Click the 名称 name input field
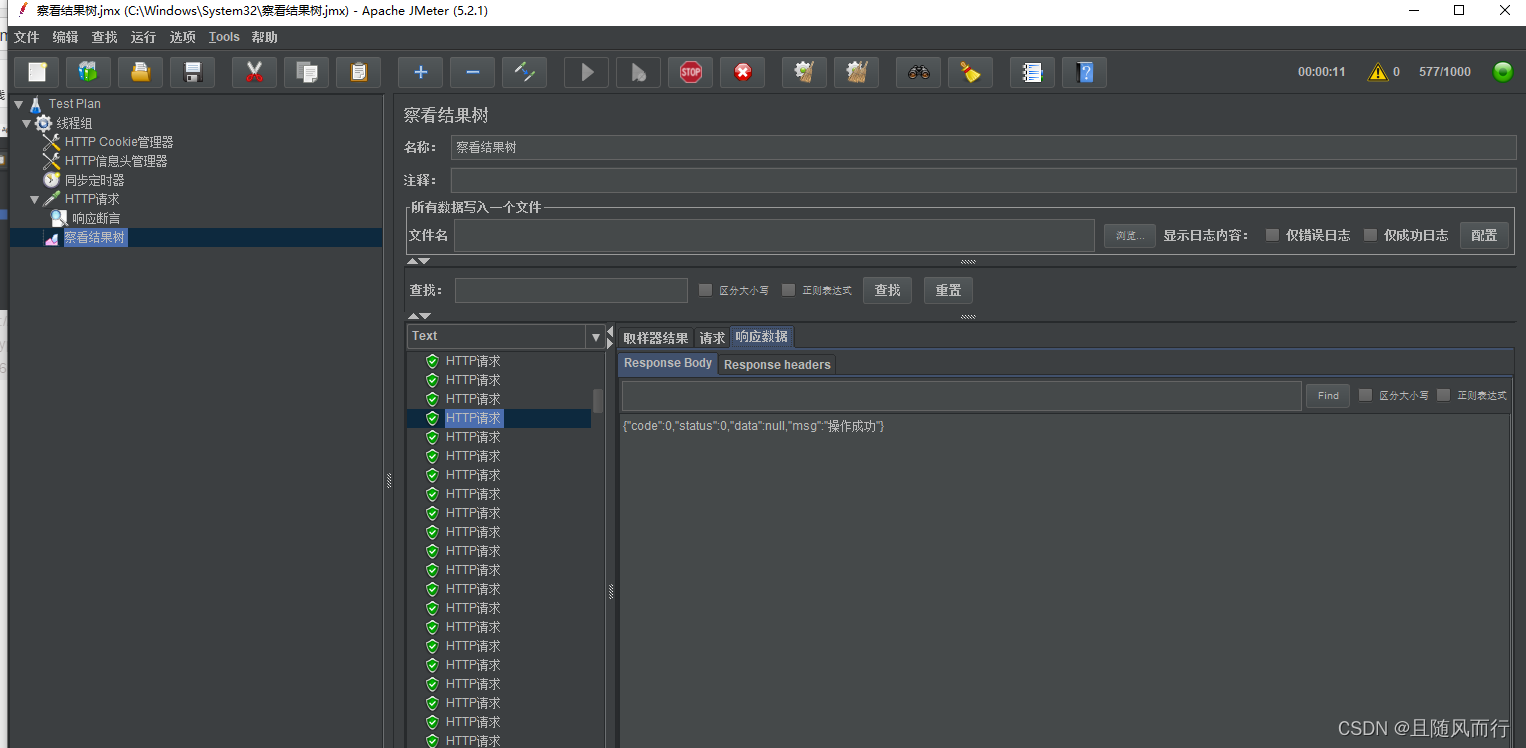 tap(983, 147)
